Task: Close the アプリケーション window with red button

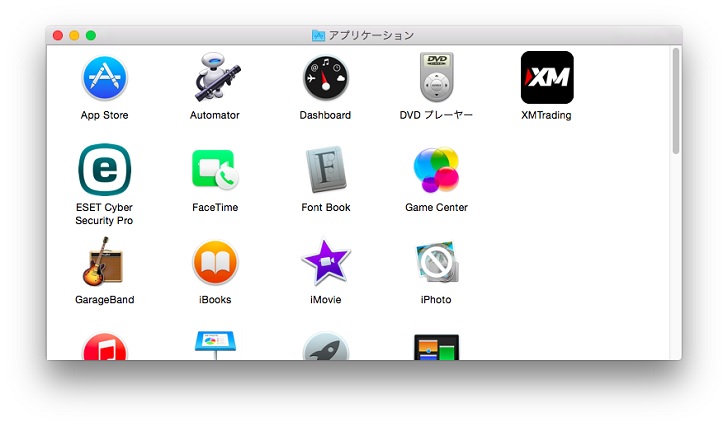Action: (58, 35)
